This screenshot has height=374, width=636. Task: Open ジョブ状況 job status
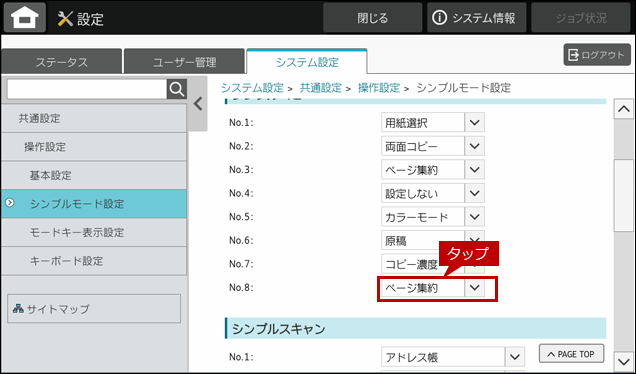tap(581, 18)
